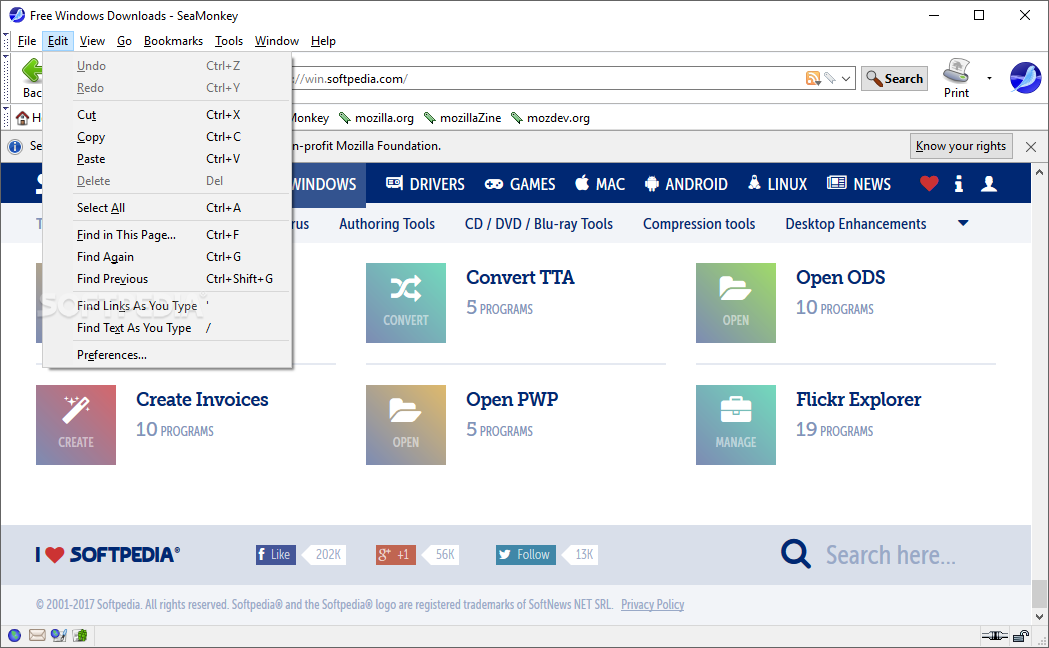Open the Privacy Policy link
This screenshot has width=1049, height=648.
tap(652, 605)
